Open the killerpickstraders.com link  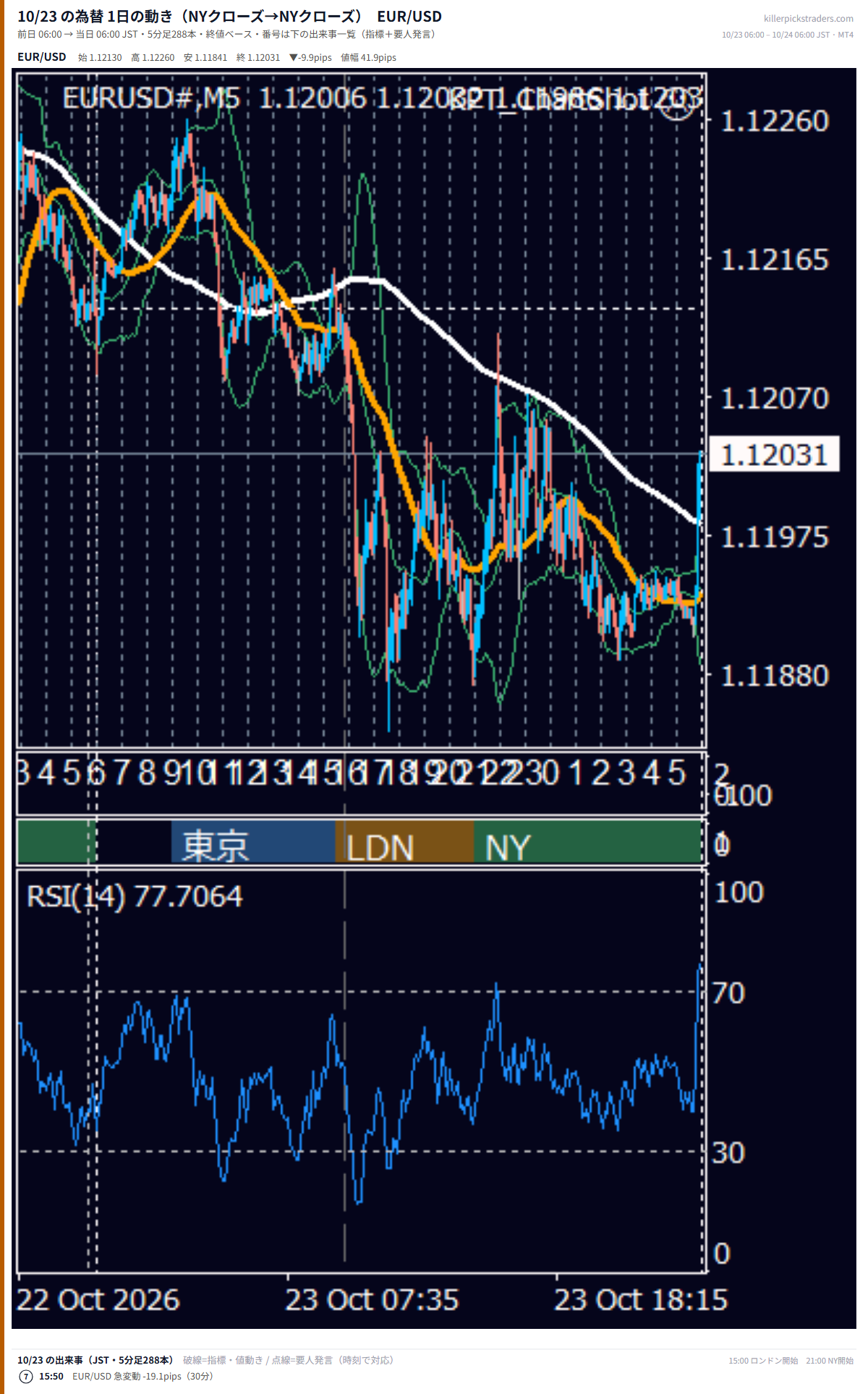point(808,19)
